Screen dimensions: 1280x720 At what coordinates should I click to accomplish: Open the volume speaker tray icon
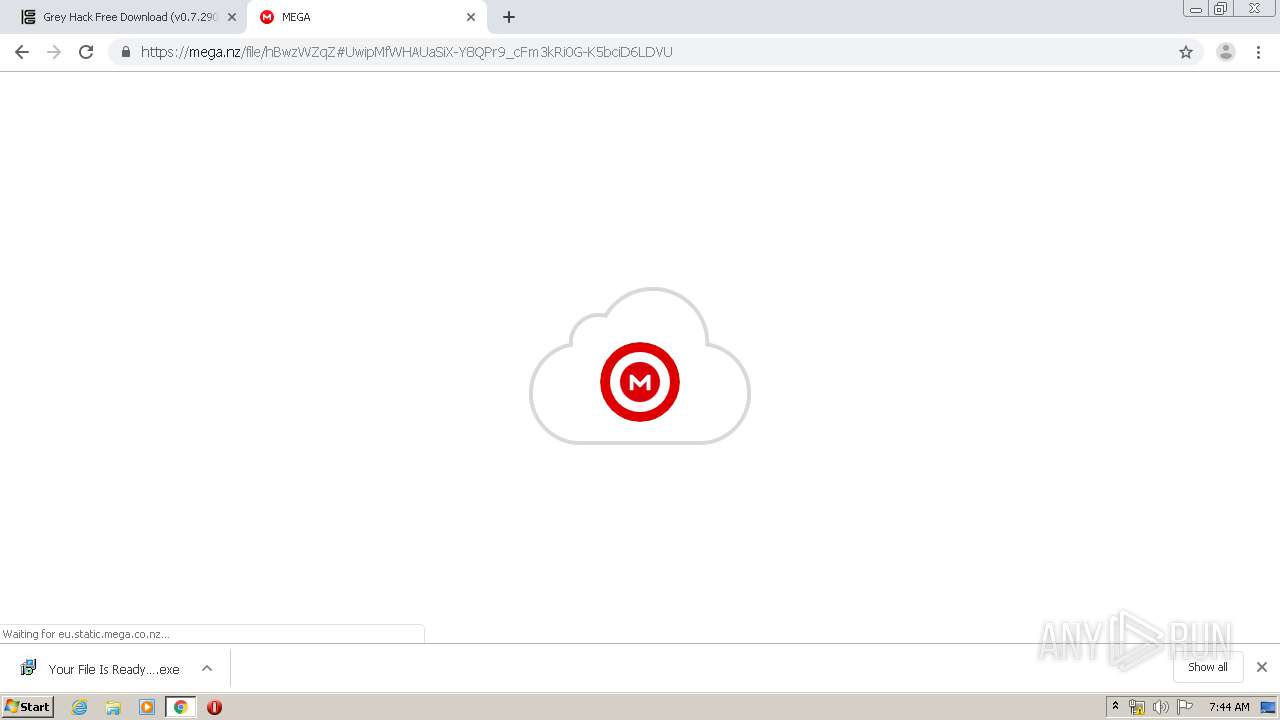point(1160,707)
